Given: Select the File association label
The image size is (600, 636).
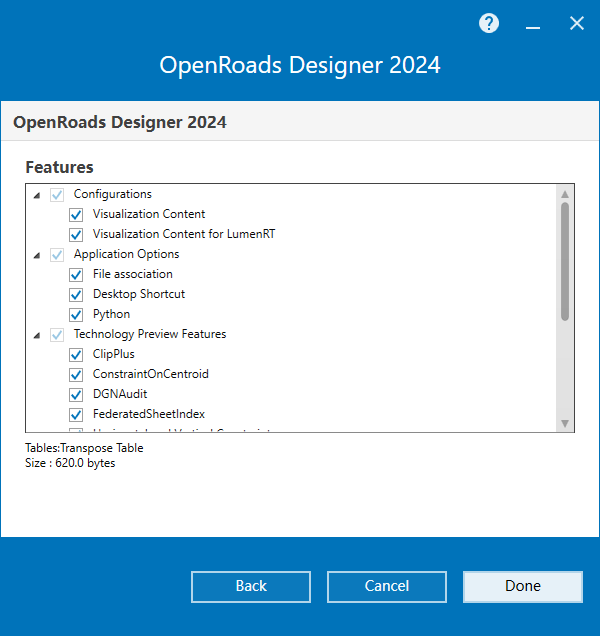Looking at the screenshot, I should (x=133, y=274).
